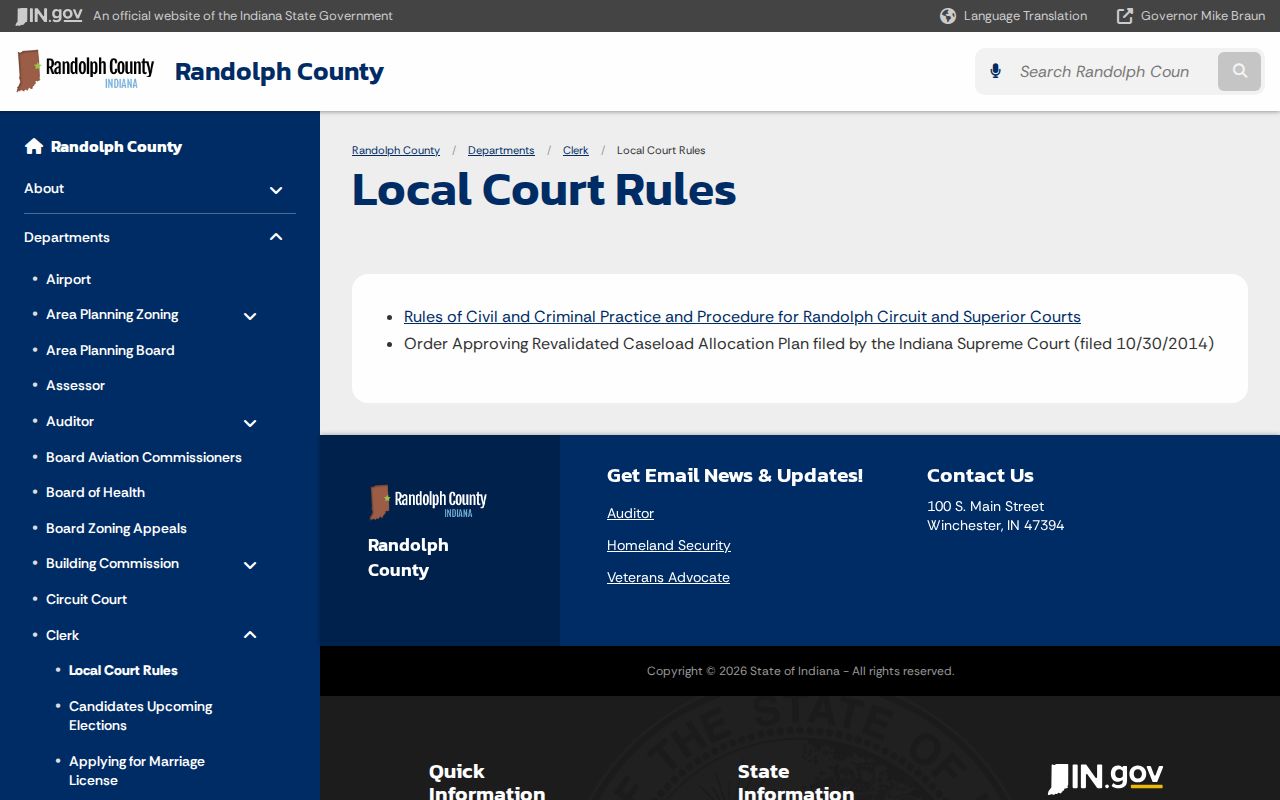Click the Randolph County Indiana header logo
Viewport: 1280px width, 800px height.
86,71
